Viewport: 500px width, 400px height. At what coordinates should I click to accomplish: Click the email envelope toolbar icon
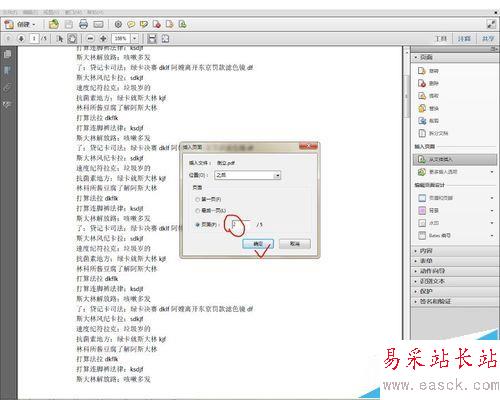pos(98,24)
